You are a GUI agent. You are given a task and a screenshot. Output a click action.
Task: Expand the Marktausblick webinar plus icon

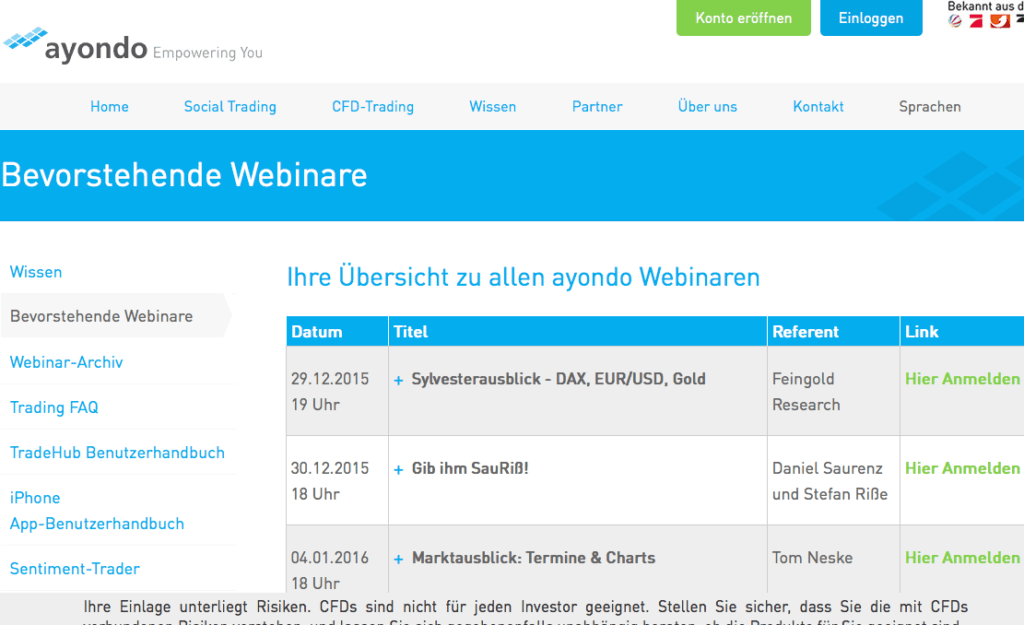coord(398,559)
